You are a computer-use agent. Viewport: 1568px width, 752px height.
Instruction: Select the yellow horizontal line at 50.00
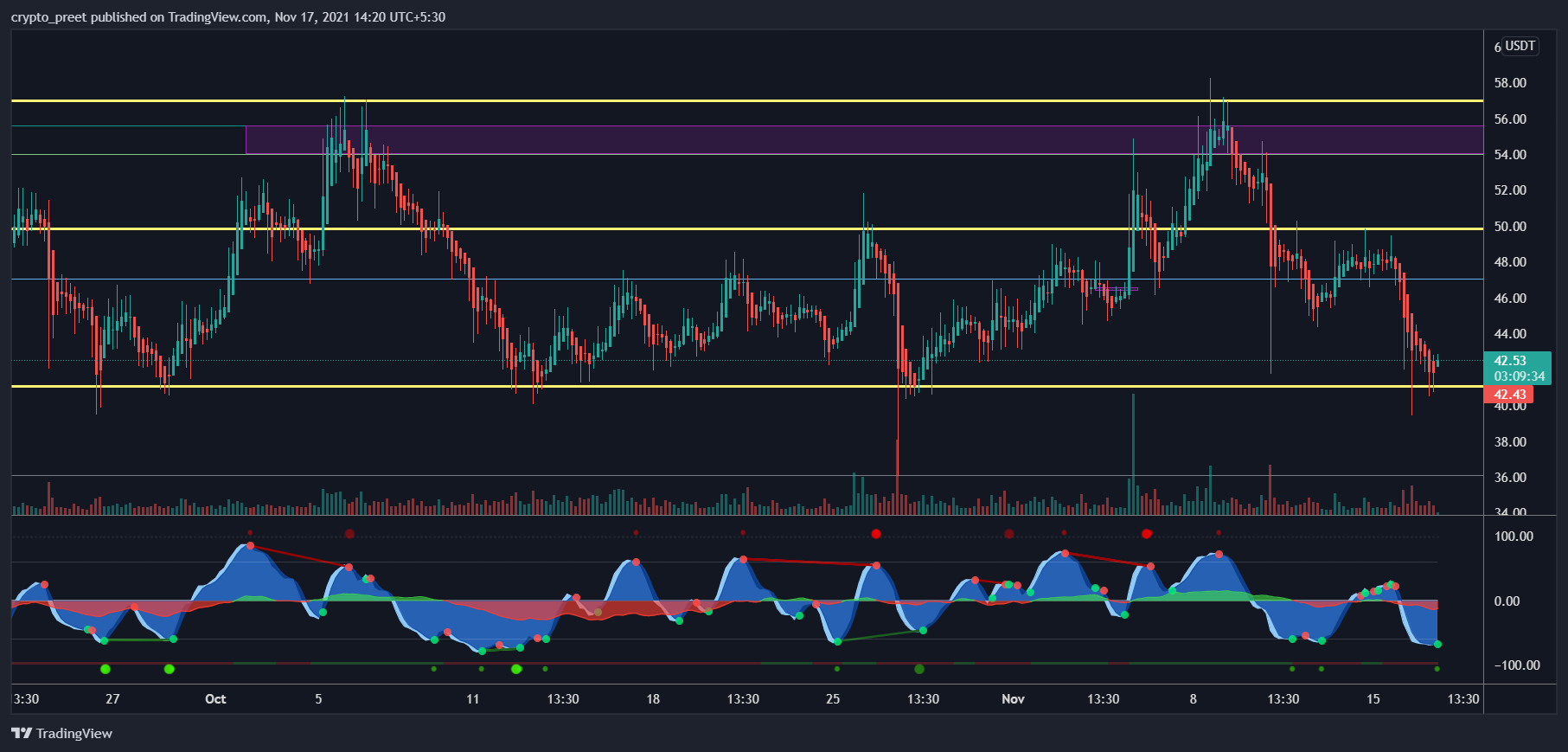[x=747, y=228]
